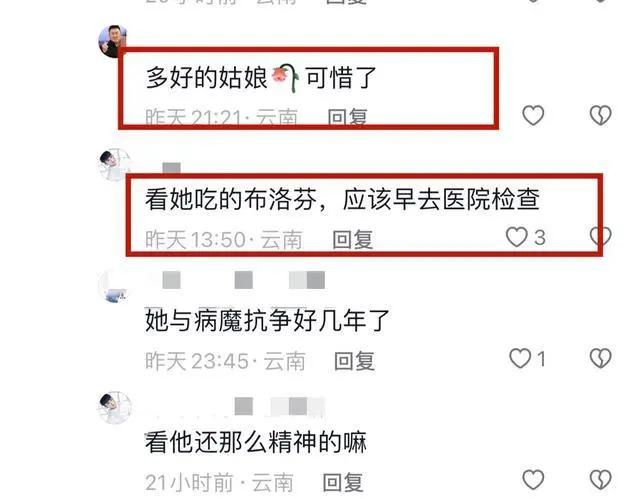This screenshot has width=640, height=499.
Task: Open avatar above '她与病魔抗争好几年了' comment
Action: (x=115, y=286)
